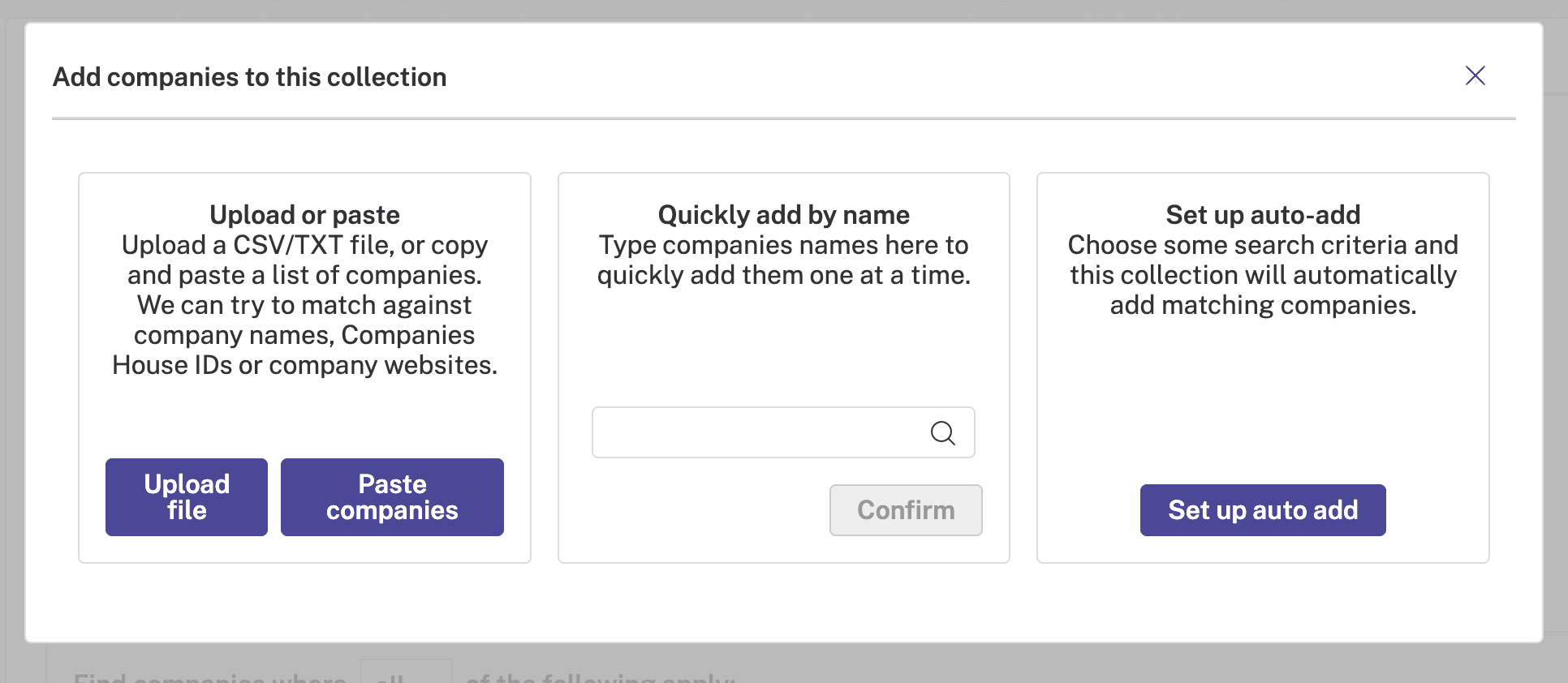Select the 'Set up auto-add' heading

point(1263,215)
